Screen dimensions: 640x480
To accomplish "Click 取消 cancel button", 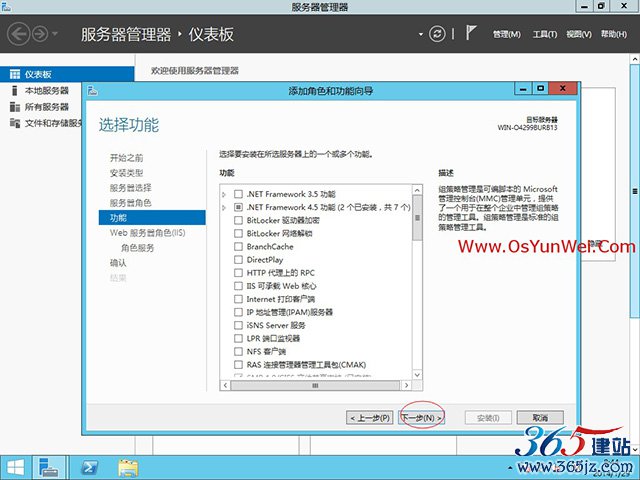I will [x=540, y=418].
